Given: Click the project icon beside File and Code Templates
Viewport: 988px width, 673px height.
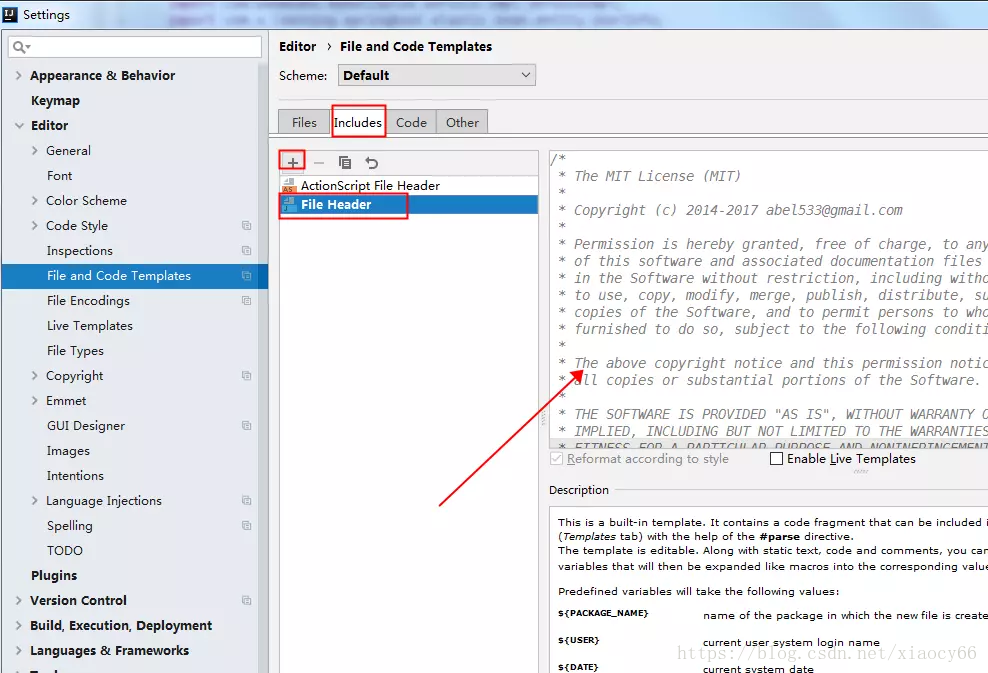Looking at the screenshot, I should point(246,275).
